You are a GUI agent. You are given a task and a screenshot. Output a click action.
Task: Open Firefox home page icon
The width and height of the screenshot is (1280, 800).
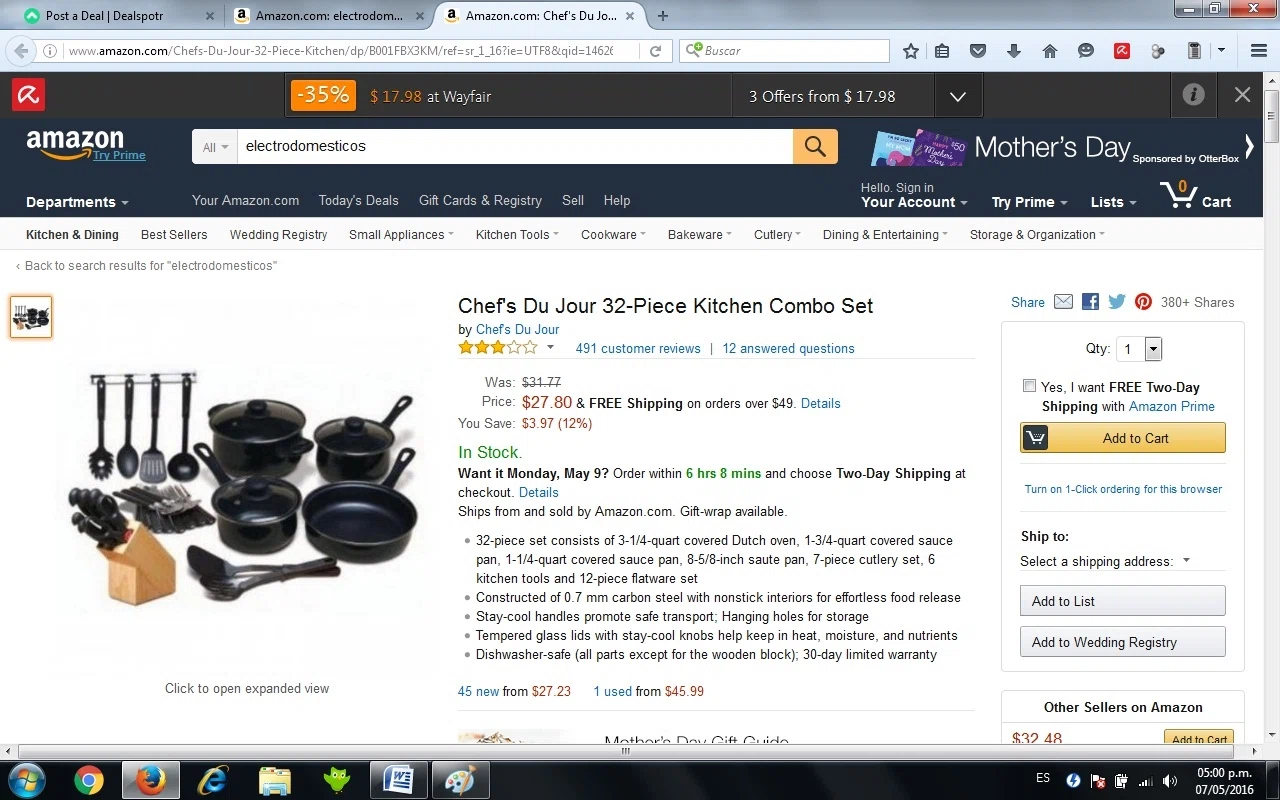pos(1049,51)
